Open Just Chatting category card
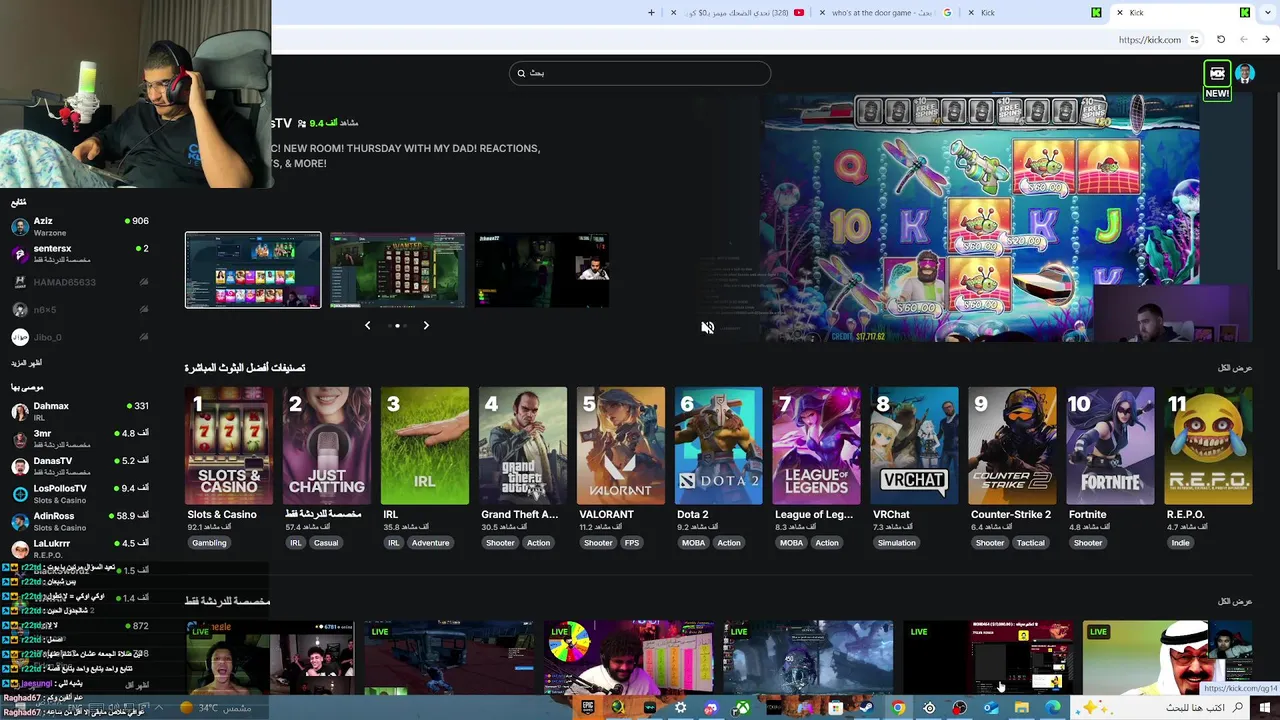This screenshot has width=1280, height=720. [x=327, y=446]
